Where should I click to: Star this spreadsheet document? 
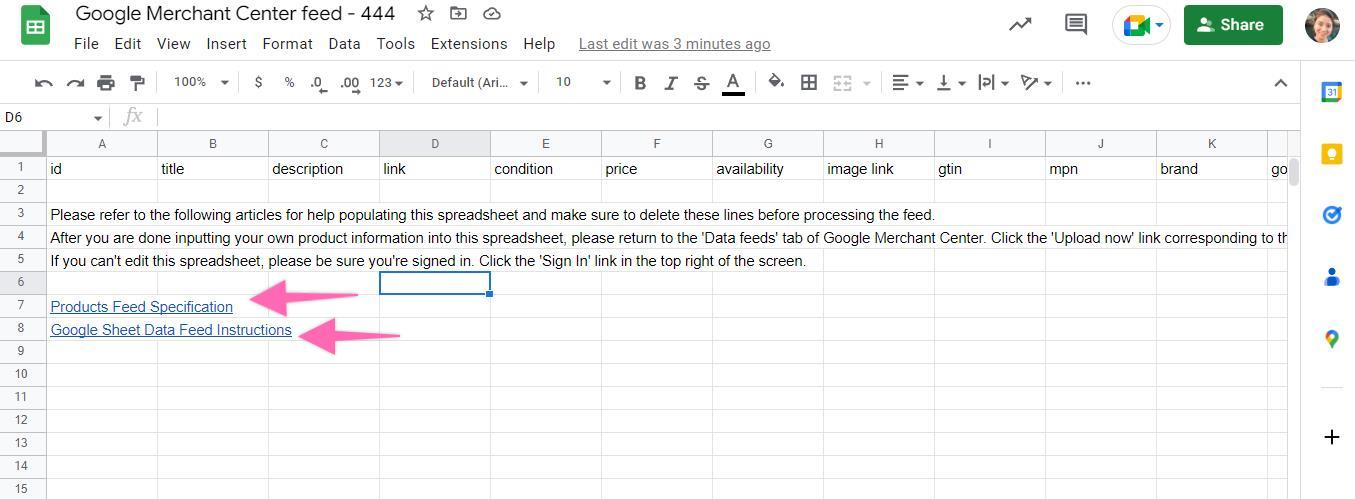(426, 14)
